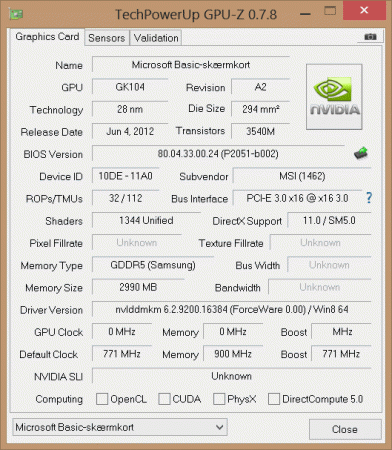Click the Driver Version nvlddmkm field
Viewport: 392px width, 450px height.
click(232, 309)
